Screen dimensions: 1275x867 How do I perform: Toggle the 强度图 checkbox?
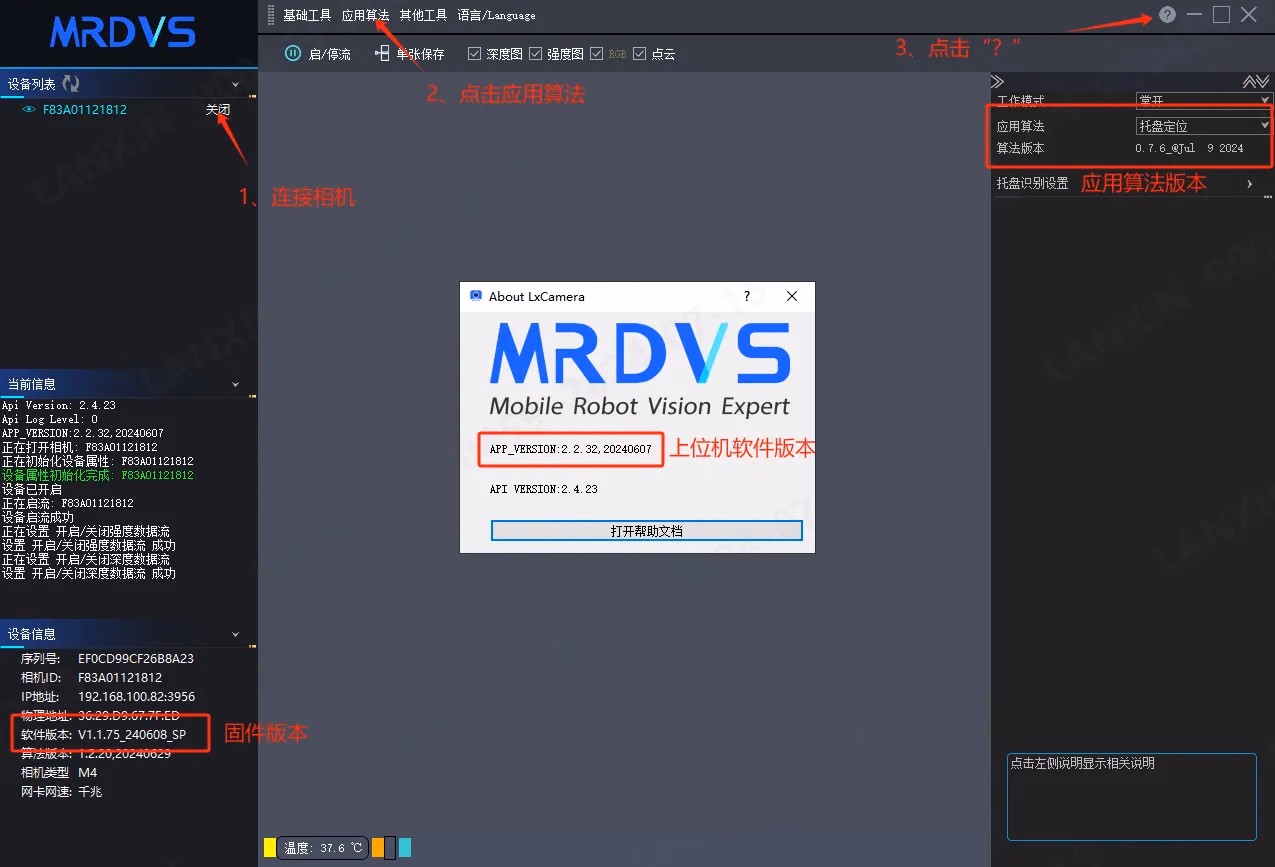[535, 54]
